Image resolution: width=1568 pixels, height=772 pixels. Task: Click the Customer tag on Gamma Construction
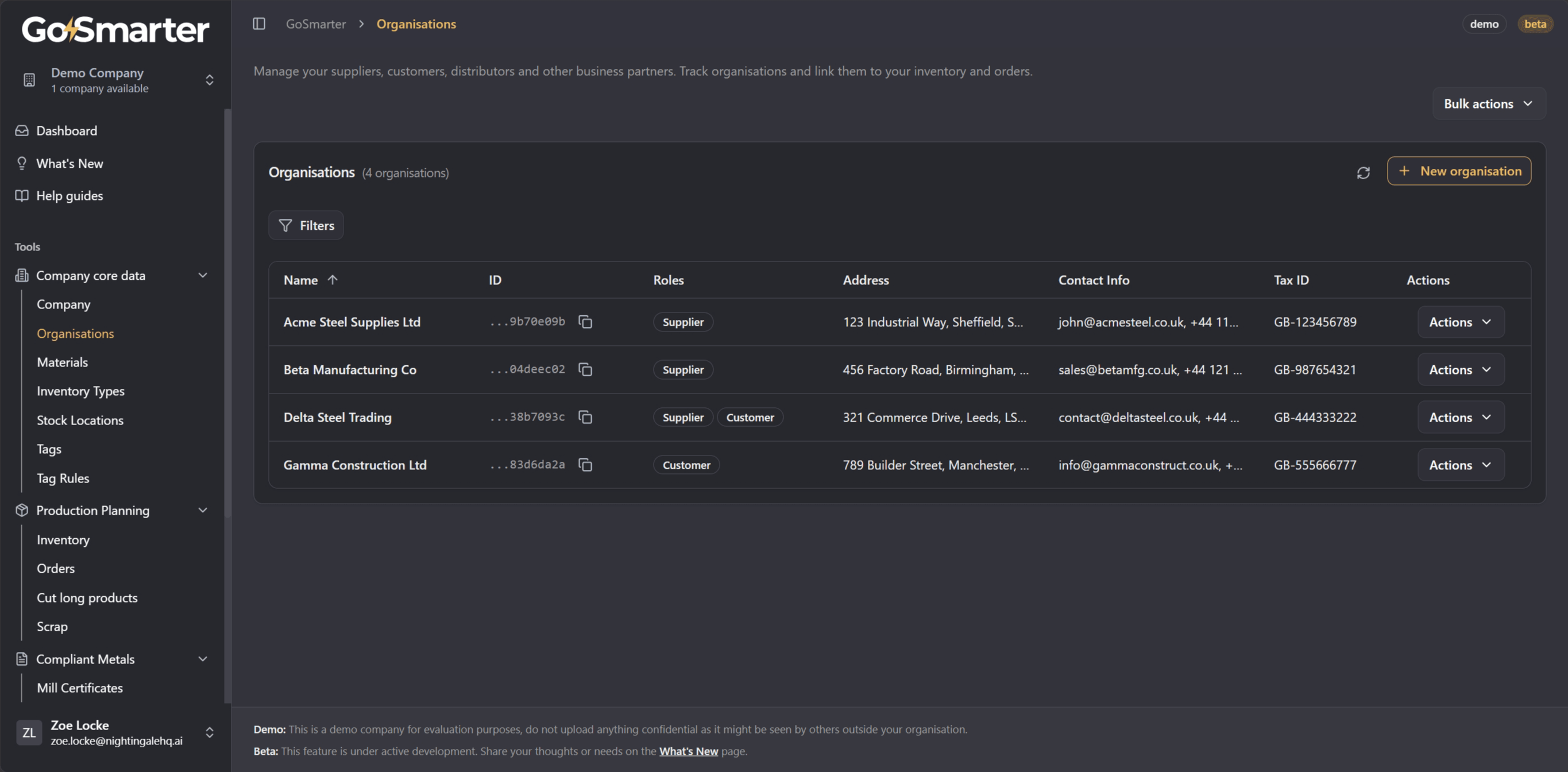point(686,465)
